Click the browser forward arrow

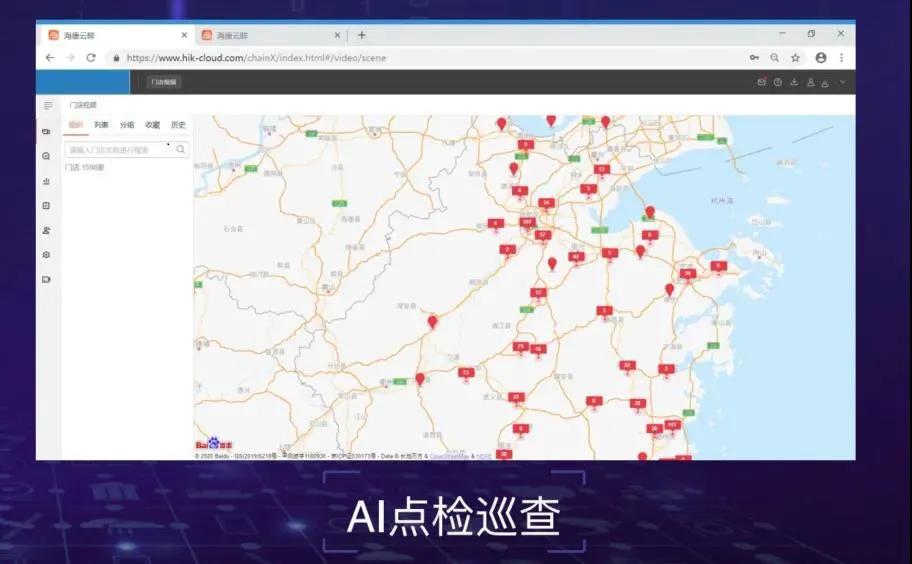70,58
